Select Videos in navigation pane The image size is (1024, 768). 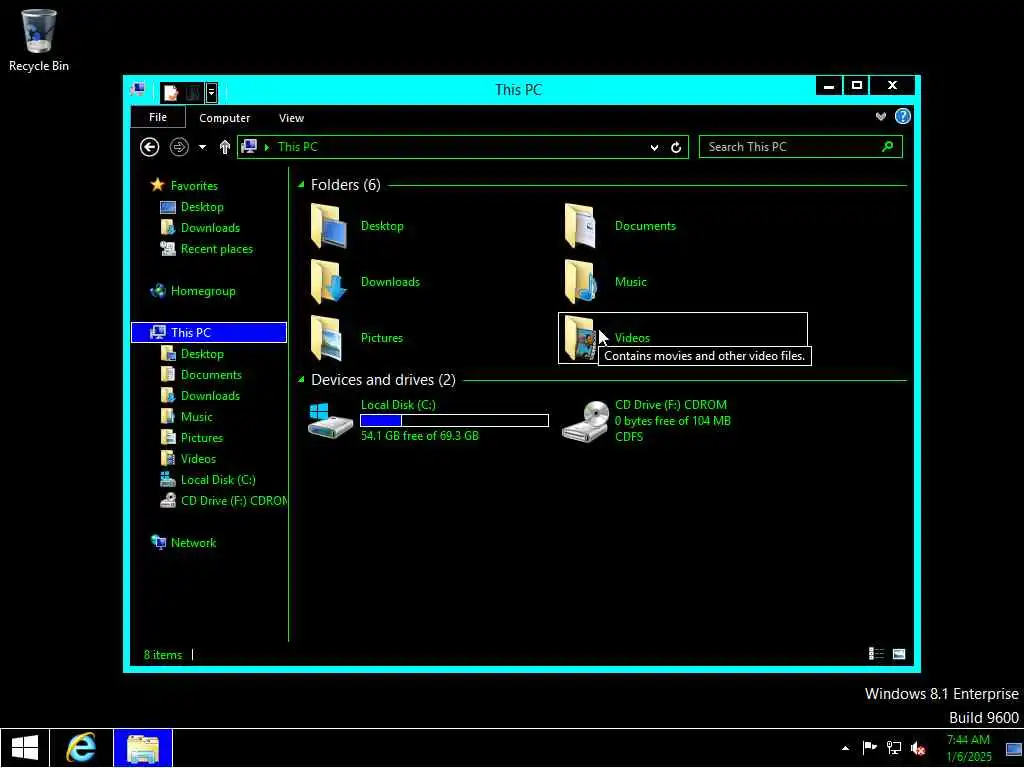(198, 458)
